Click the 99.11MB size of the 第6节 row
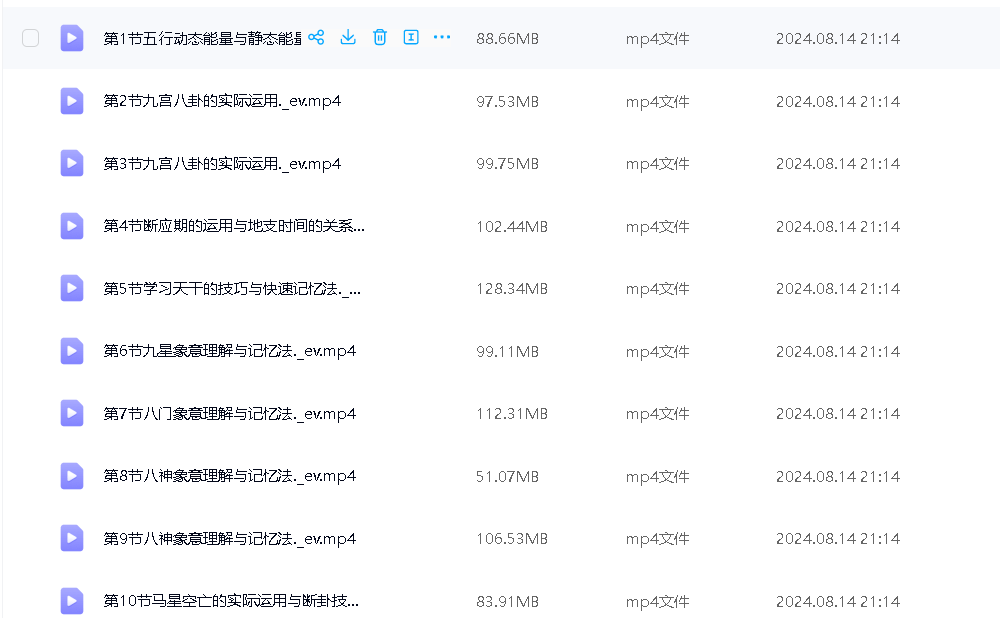Screen dimensions: 1000x618 (x=507, y=351)
